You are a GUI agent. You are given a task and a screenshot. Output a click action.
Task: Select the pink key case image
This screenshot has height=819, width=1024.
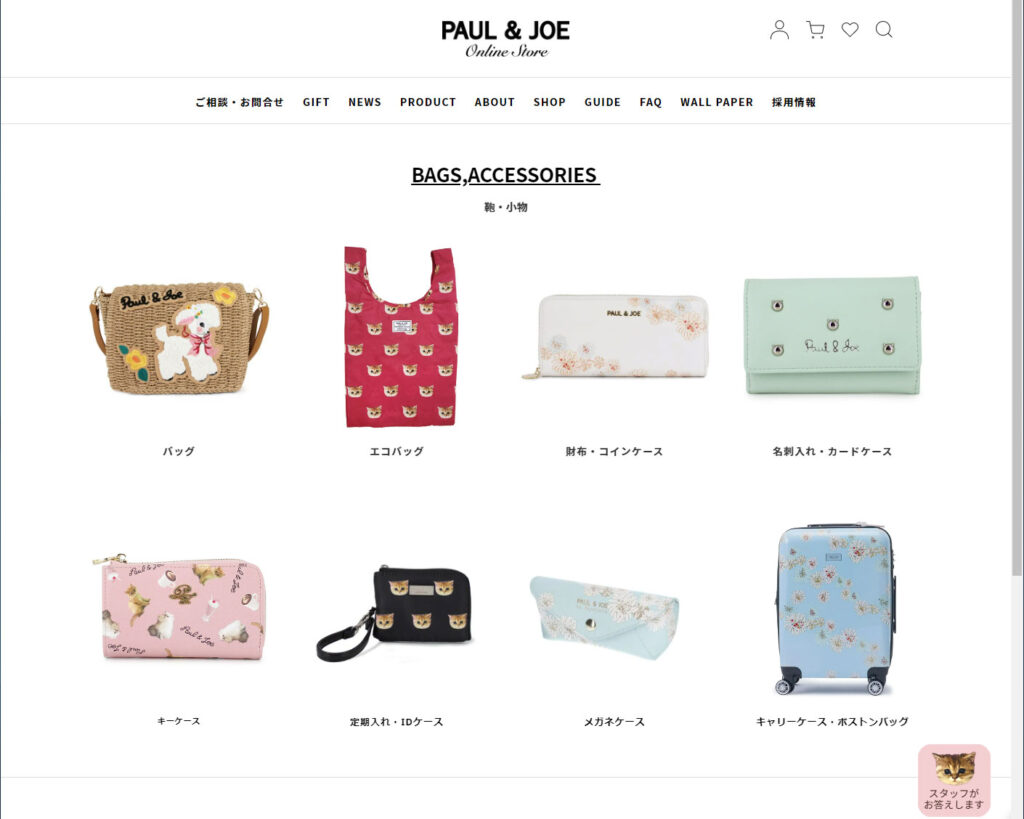[183, 607]
